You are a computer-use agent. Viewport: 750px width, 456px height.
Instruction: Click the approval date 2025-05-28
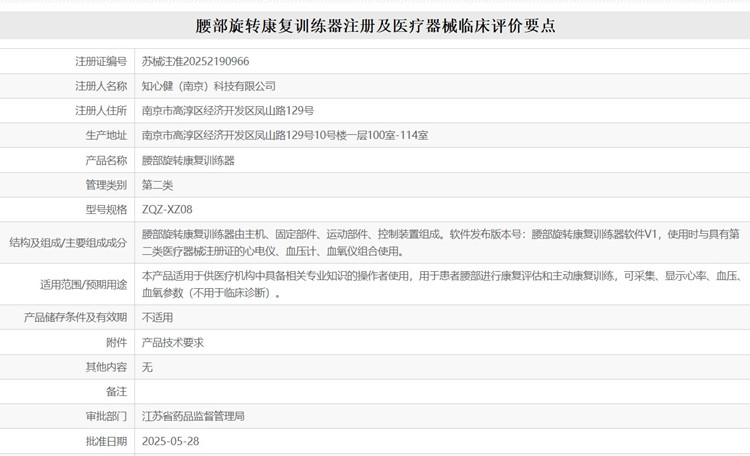point(171,441)
